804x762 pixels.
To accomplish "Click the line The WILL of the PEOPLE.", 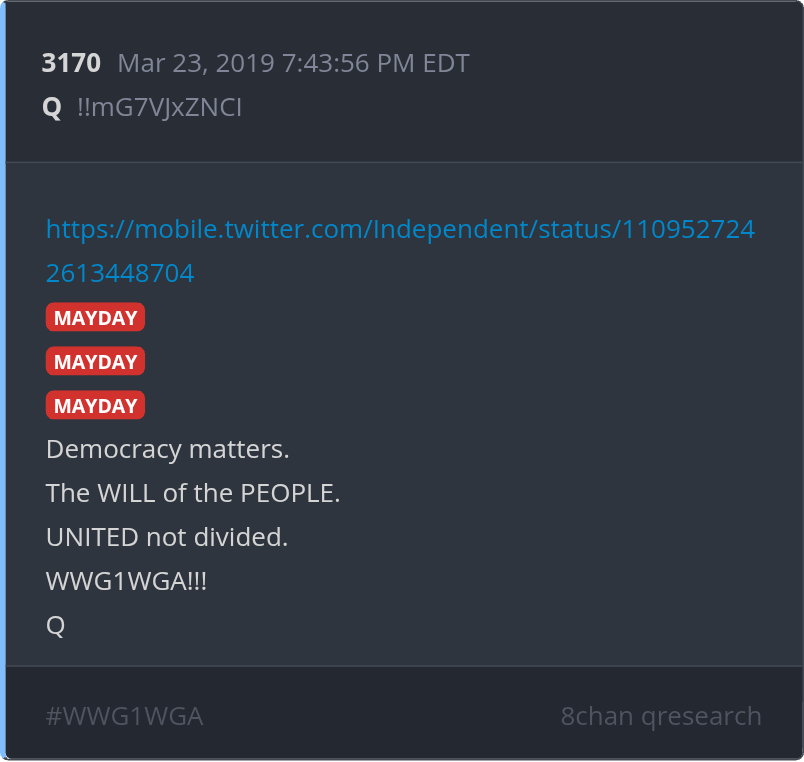I will [x=193, y=493].
